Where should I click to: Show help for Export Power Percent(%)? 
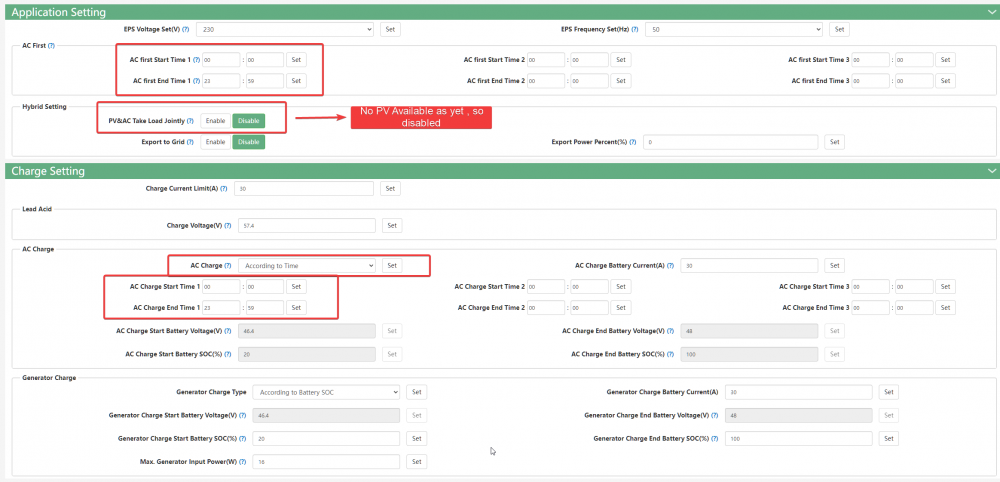(633, 142)
